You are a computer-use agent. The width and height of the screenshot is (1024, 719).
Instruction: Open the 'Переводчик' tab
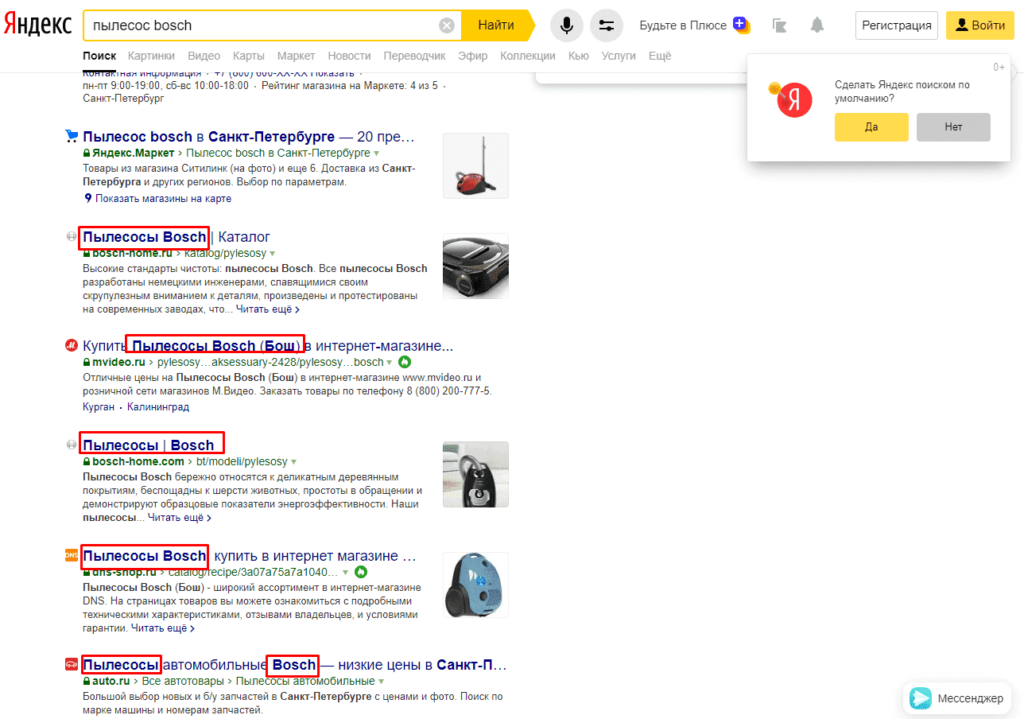[x=414, y=56]
